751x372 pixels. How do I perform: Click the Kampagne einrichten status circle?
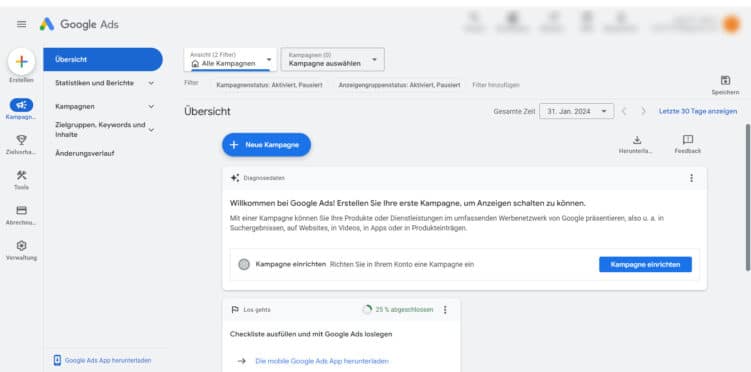(x=244, y=264)
